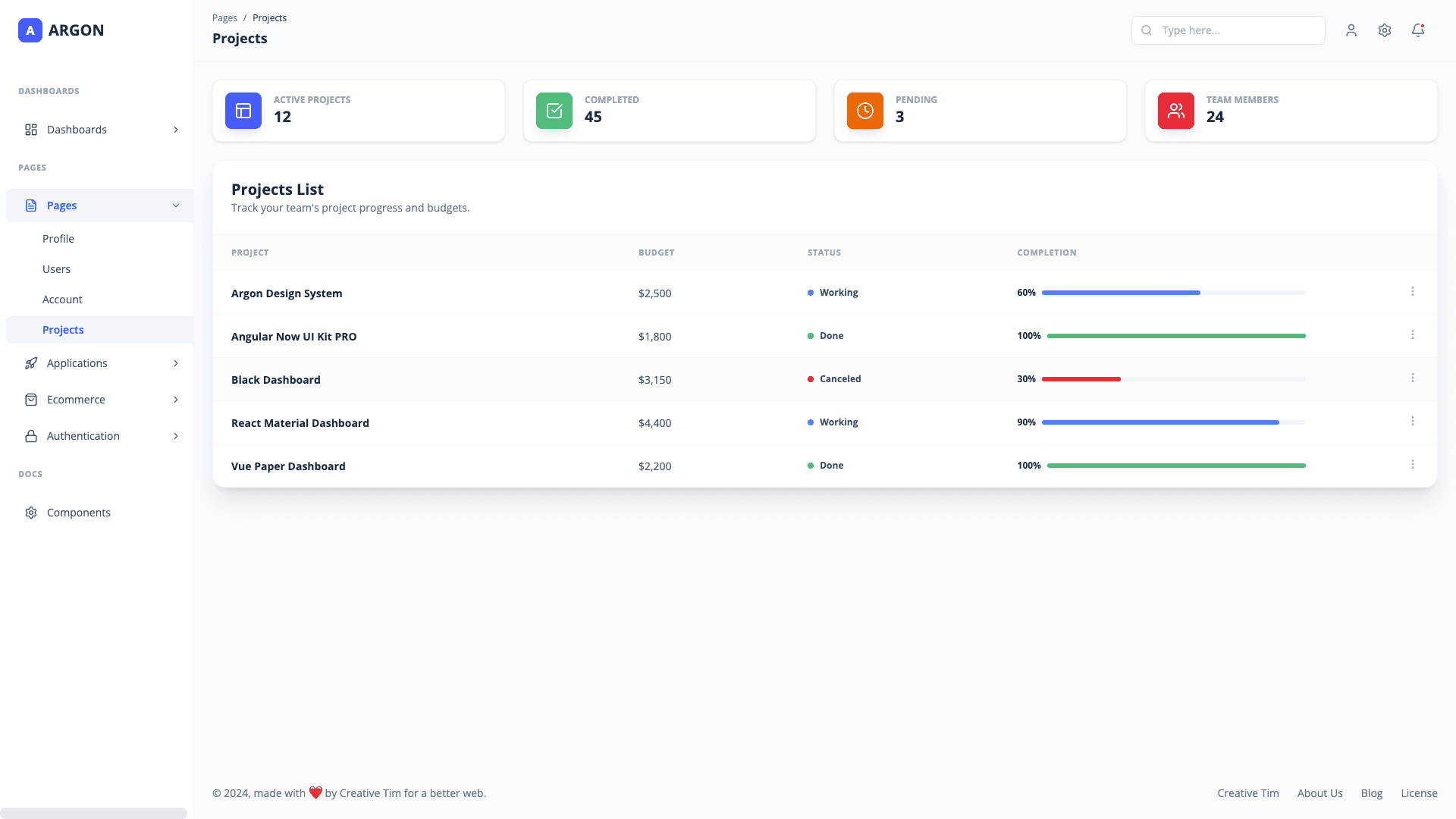Open Argon Design System row options menu
The image size is (1456, 819).
pos(1413,291)
